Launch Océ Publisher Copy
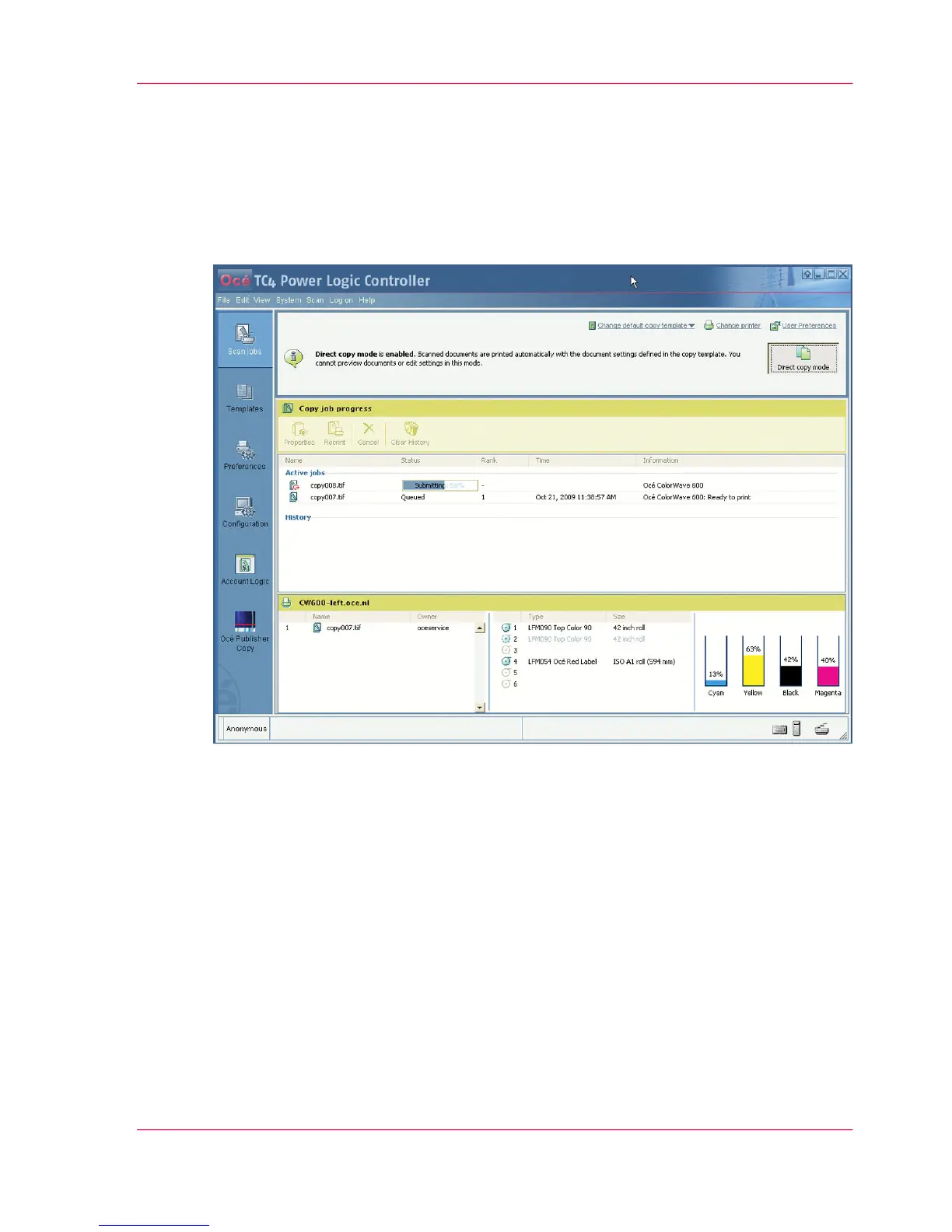This screenshot has height=1232, width=952. 245,631
